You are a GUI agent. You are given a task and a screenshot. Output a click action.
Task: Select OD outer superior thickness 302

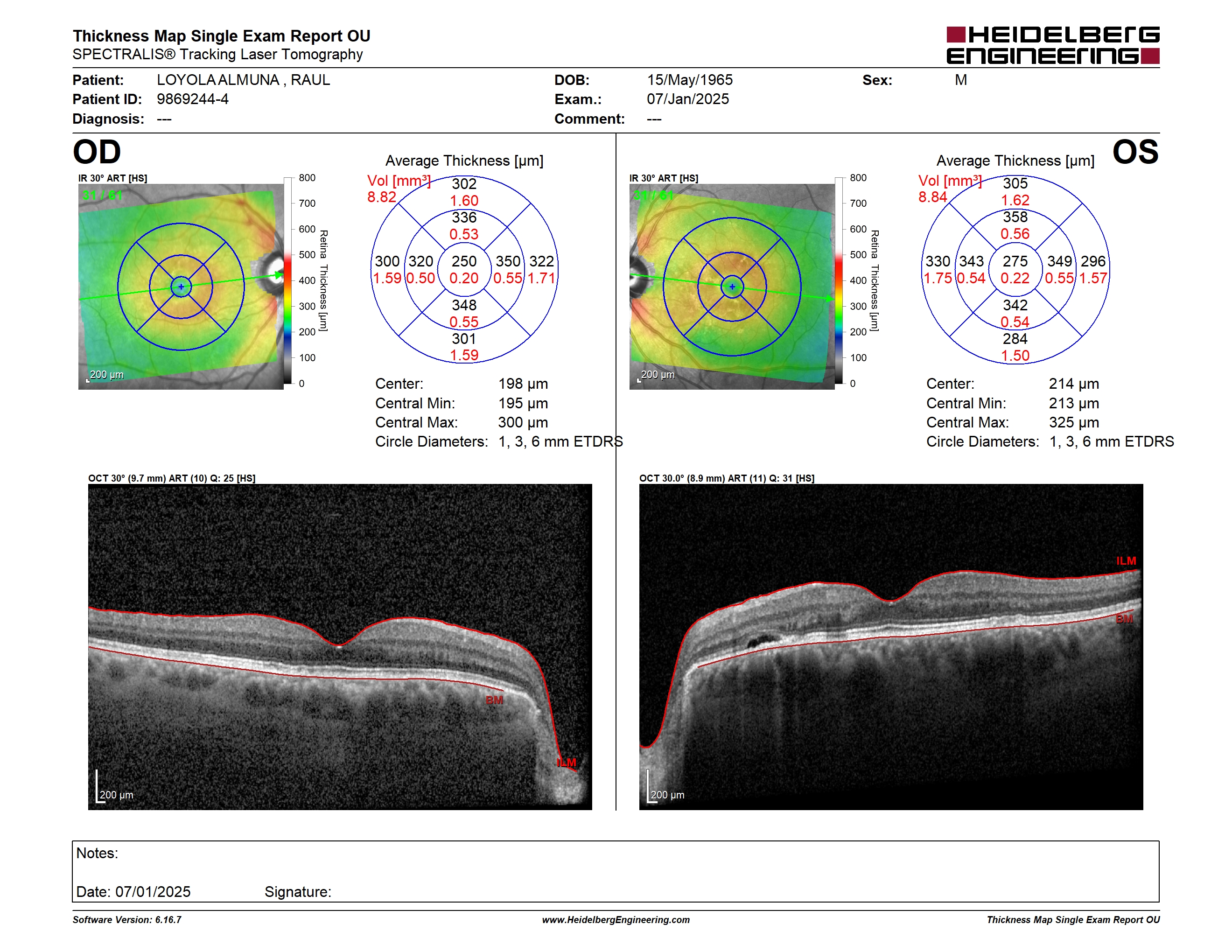click(464, 184)
